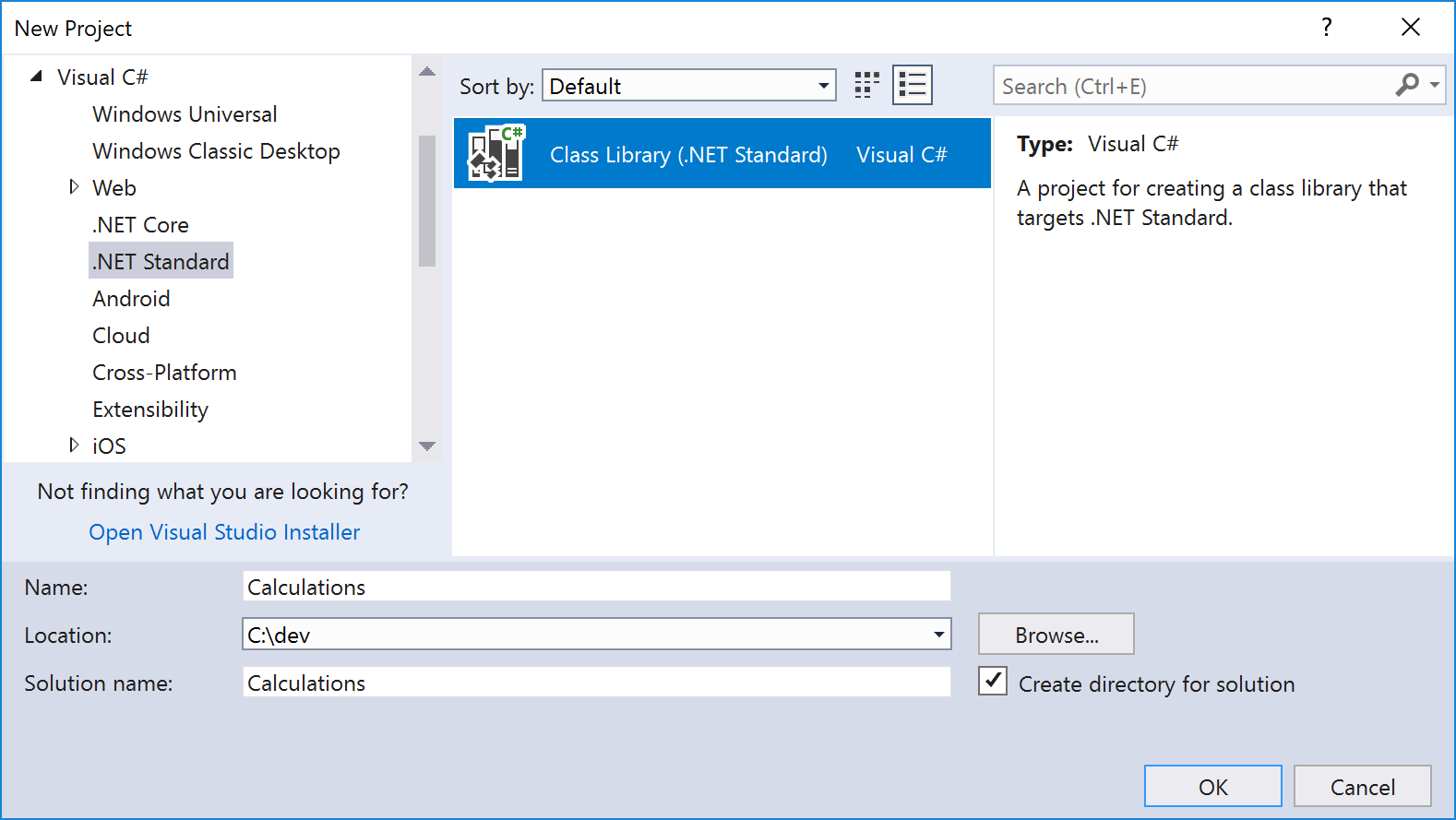This screenshot has height=820, width=1456.
Task: Open the help question mark
Action: [1326, 28]
